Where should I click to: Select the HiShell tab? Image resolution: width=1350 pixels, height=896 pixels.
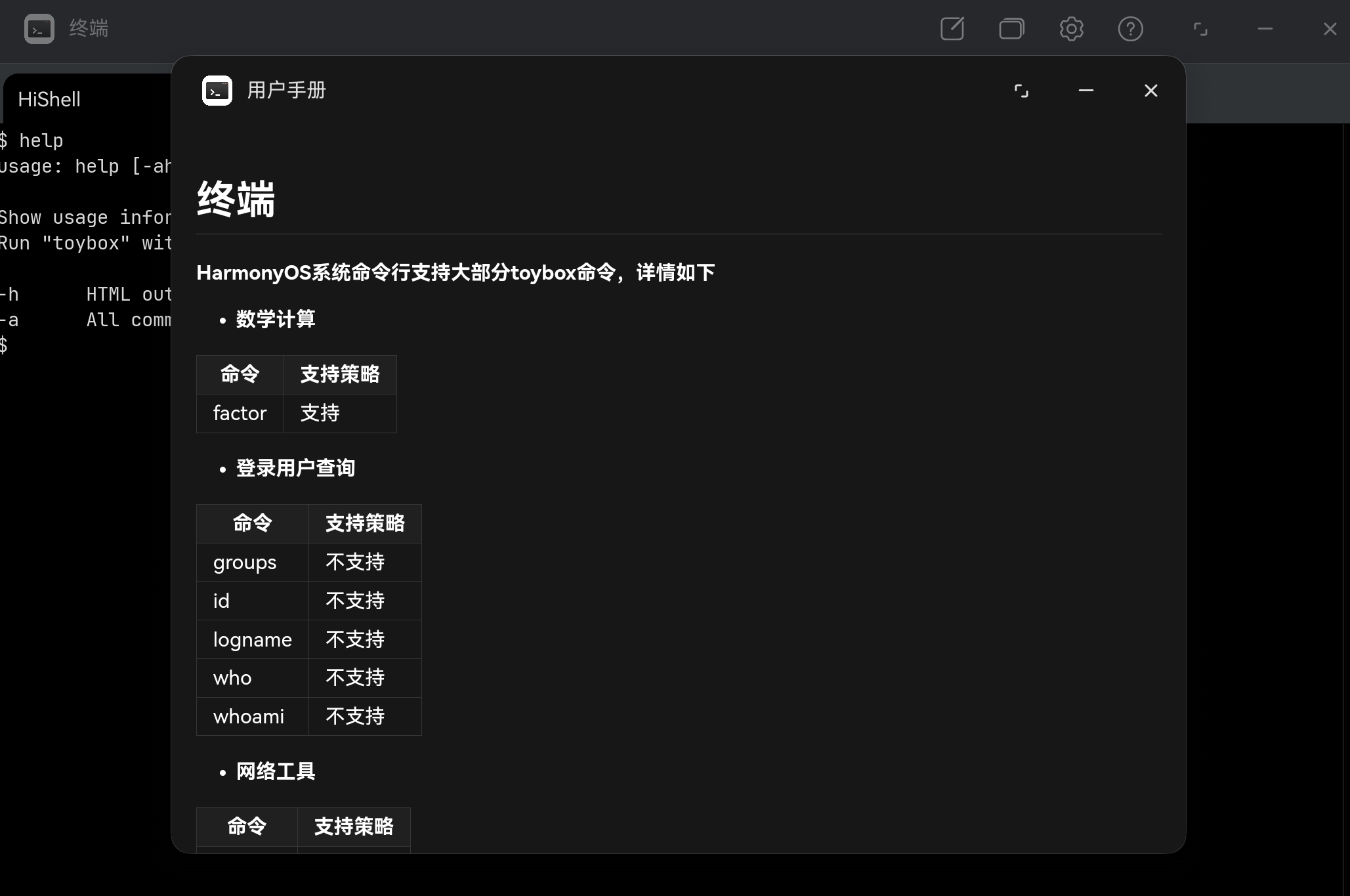click(49, 100)
